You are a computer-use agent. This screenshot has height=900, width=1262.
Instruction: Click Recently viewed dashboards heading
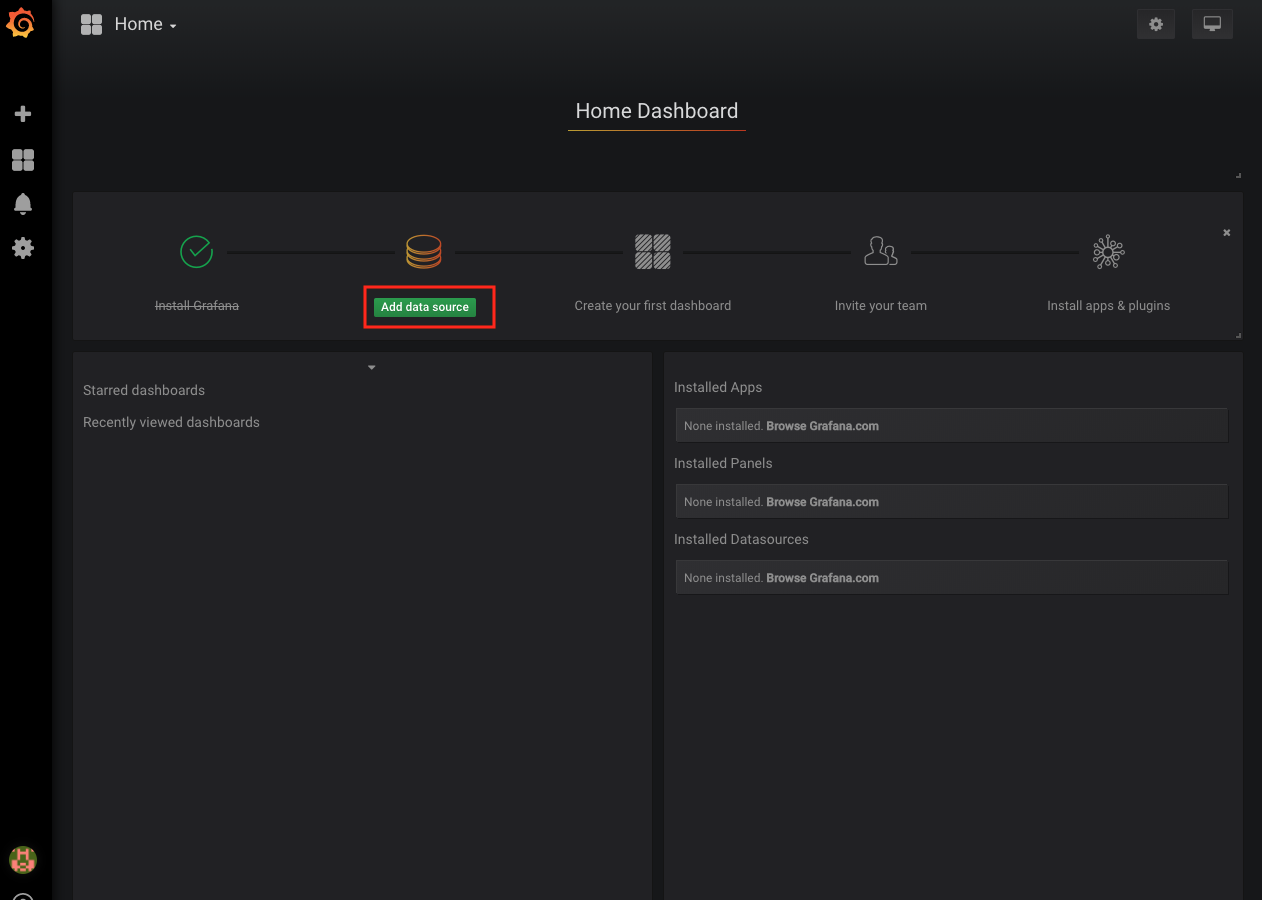[x=171, y=422]
